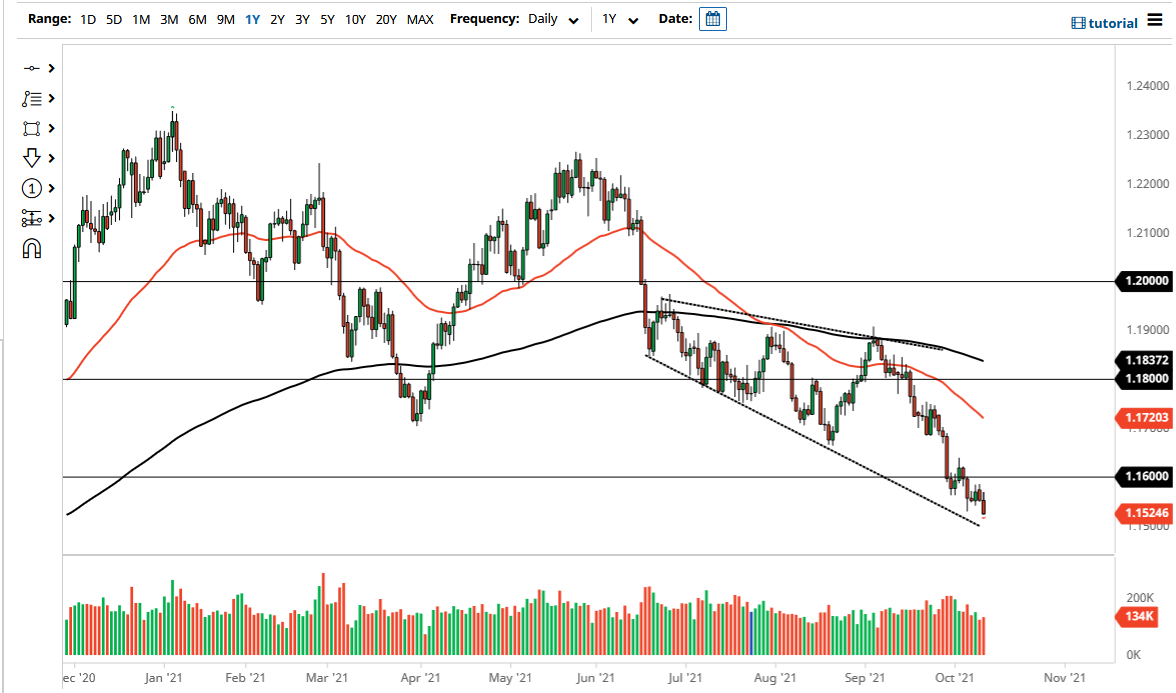Viewport: 1176px width, 693px height.
Task: Select the Fibonacci retracement tool icon
Action: point(32,98)
